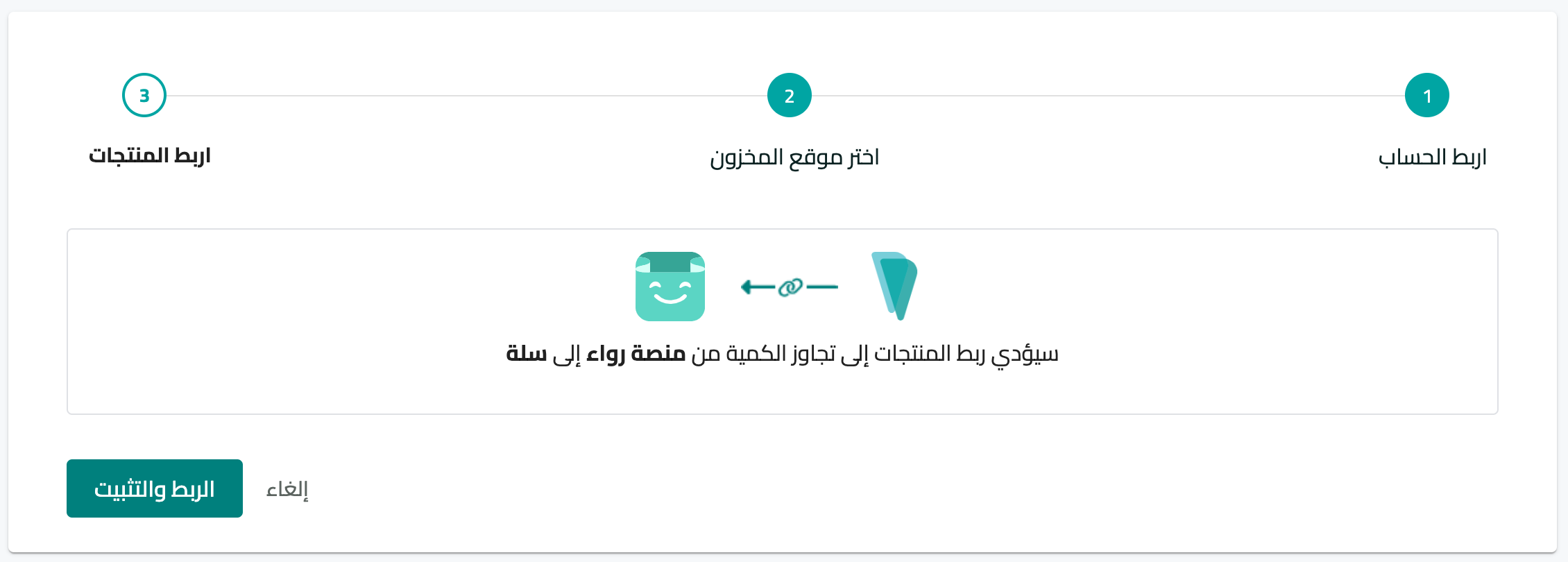Screen dimensions: 1568x562
Task: Click the dash segment beside the Rewaa logo
Action: (823, 287)
